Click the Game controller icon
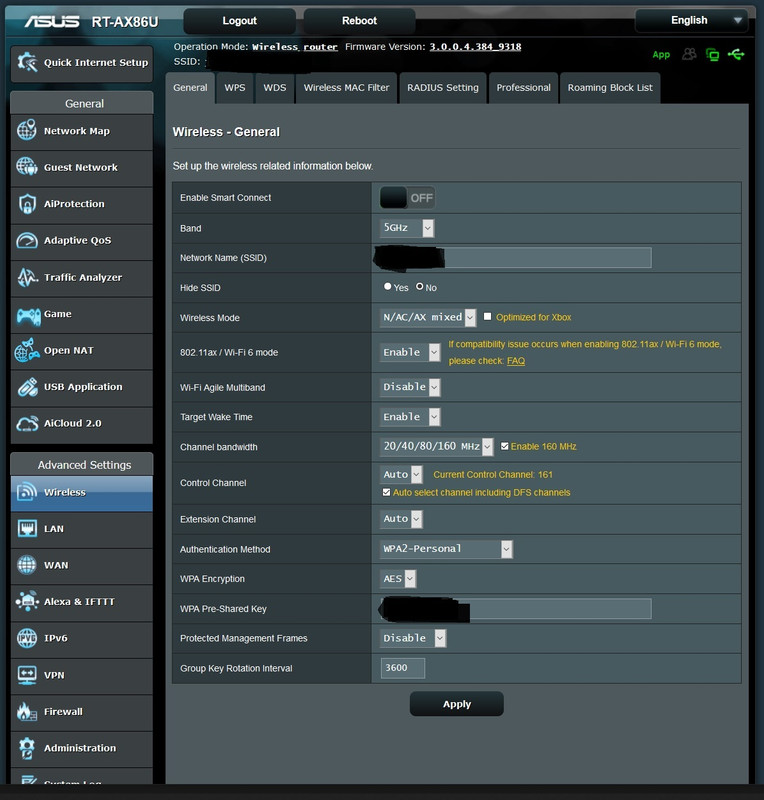Image resolution: width=764 pixels, height=800 pixels. click(x=28, y=315)
